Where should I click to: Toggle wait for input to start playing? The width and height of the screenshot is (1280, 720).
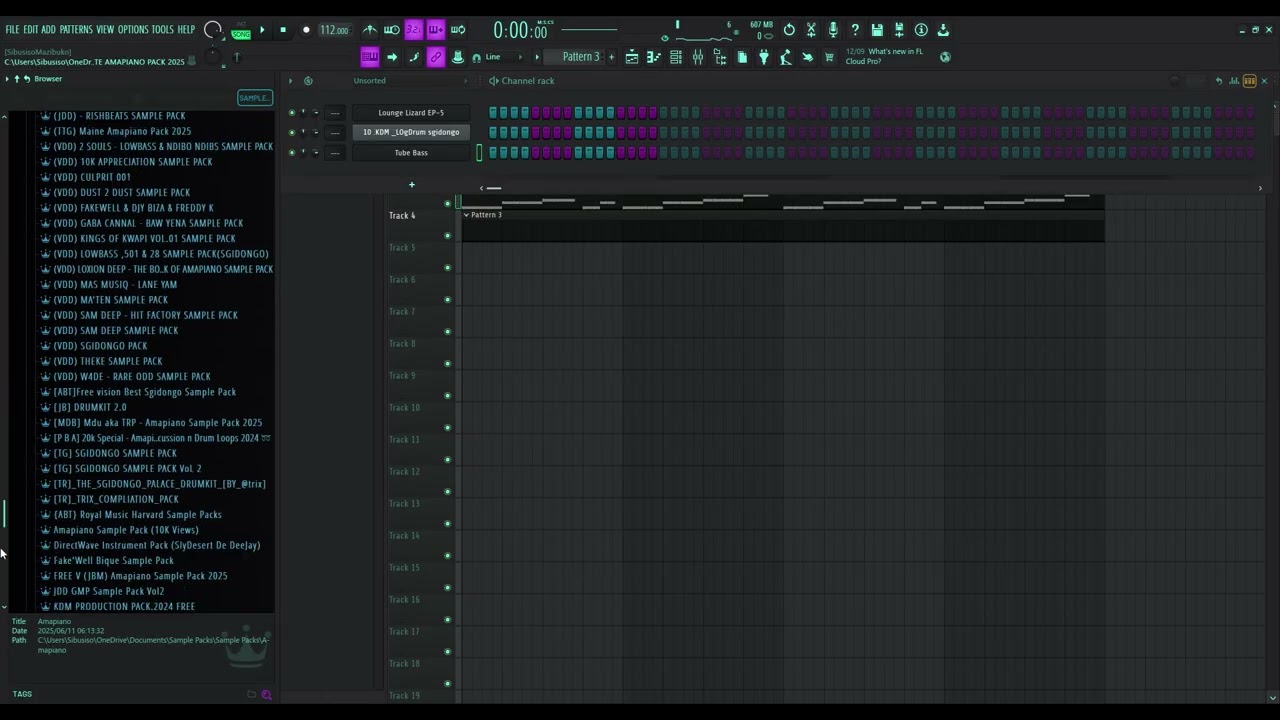pyautogui.click(x=392, y=30)
